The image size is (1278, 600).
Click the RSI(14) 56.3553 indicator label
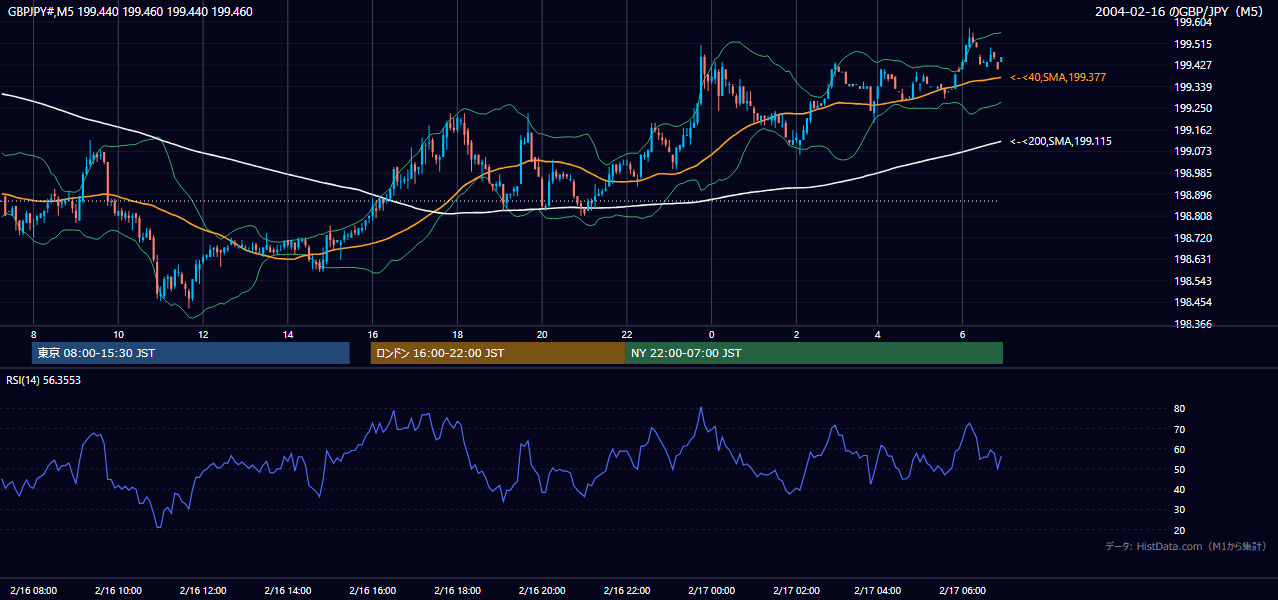pyautogui.click(x=44, y=380)
